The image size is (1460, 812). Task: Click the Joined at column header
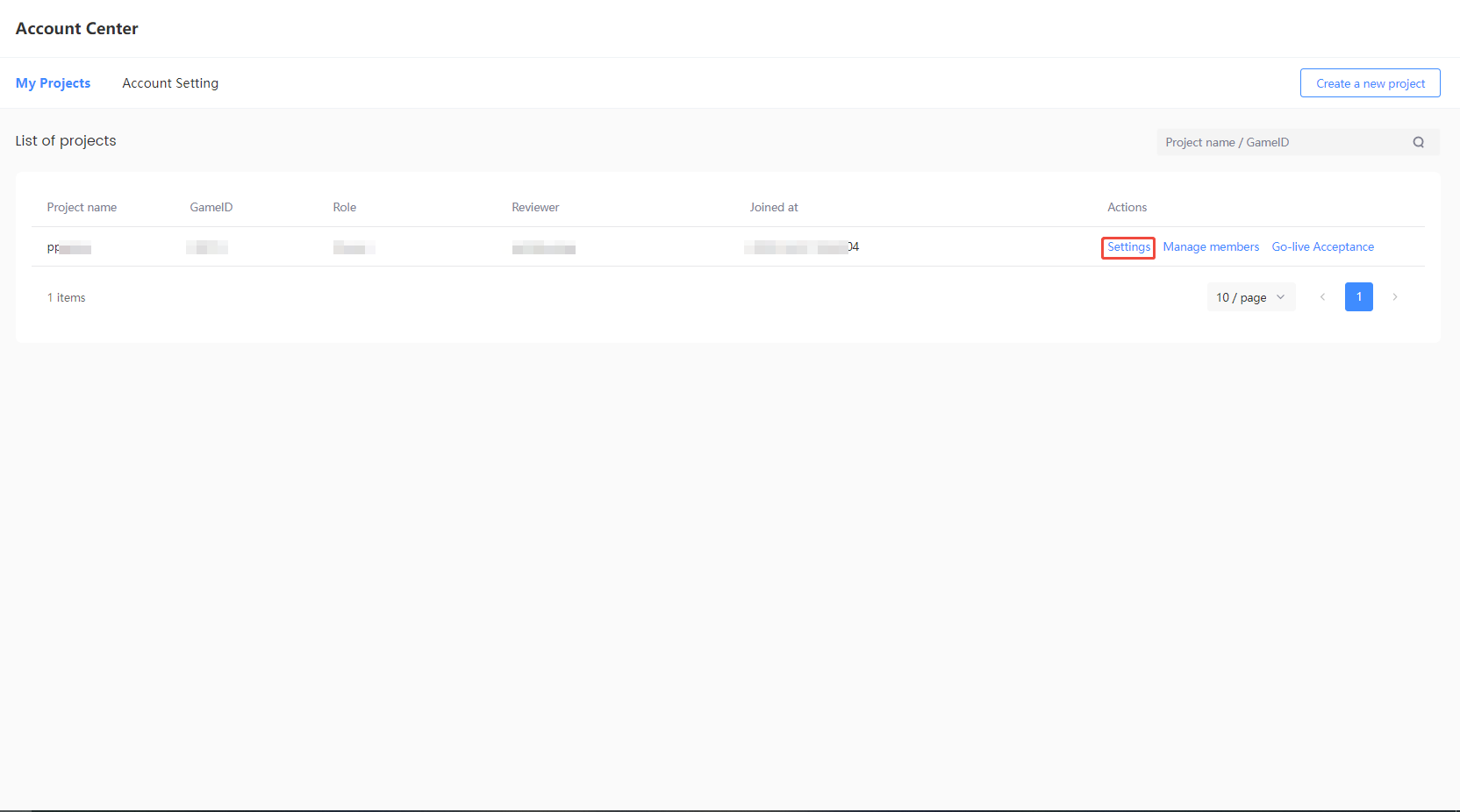click(x=773, y=208)
